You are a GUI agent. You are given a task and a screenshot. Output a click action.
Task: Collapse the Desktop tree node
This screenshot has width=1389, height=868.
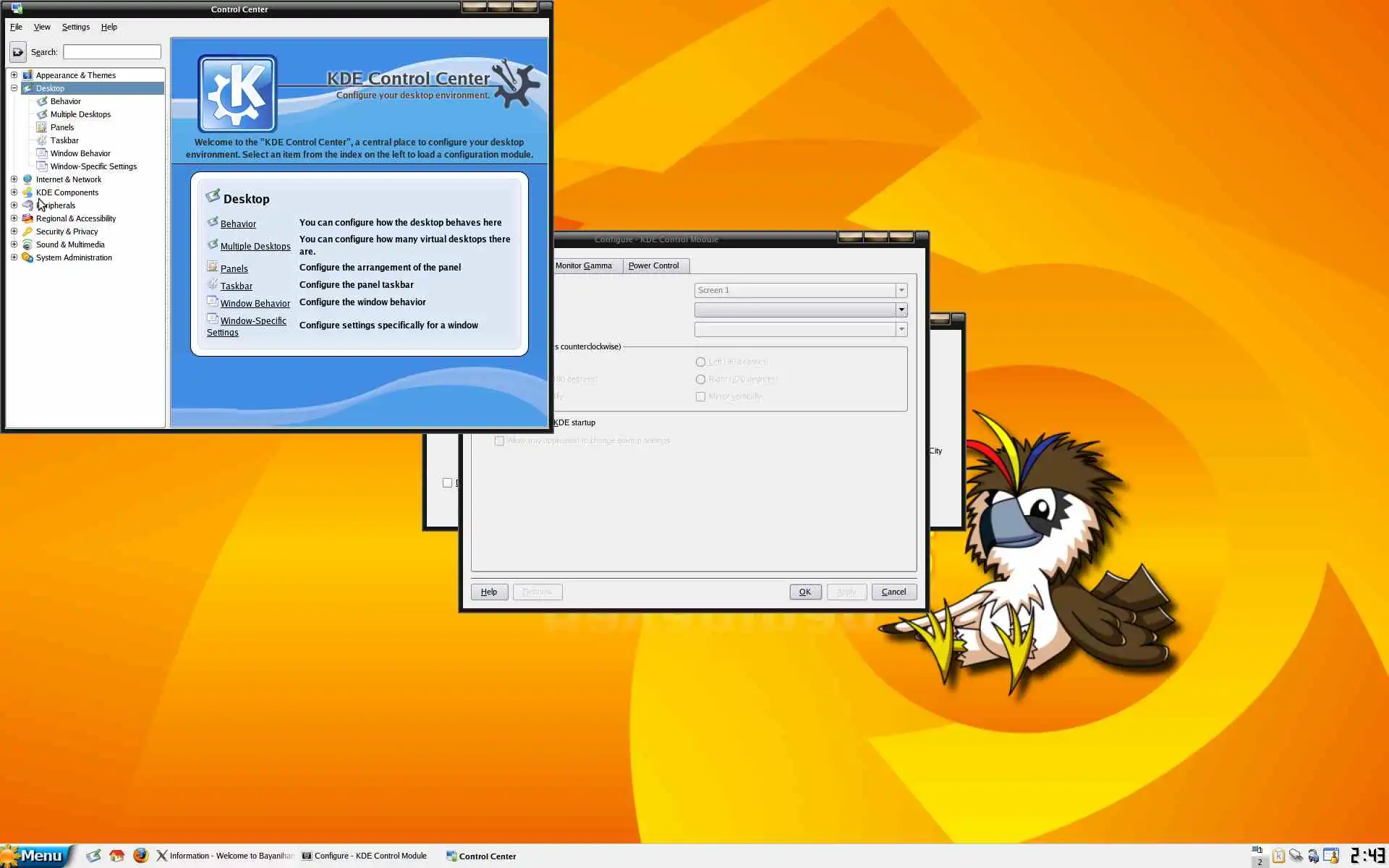14,88
